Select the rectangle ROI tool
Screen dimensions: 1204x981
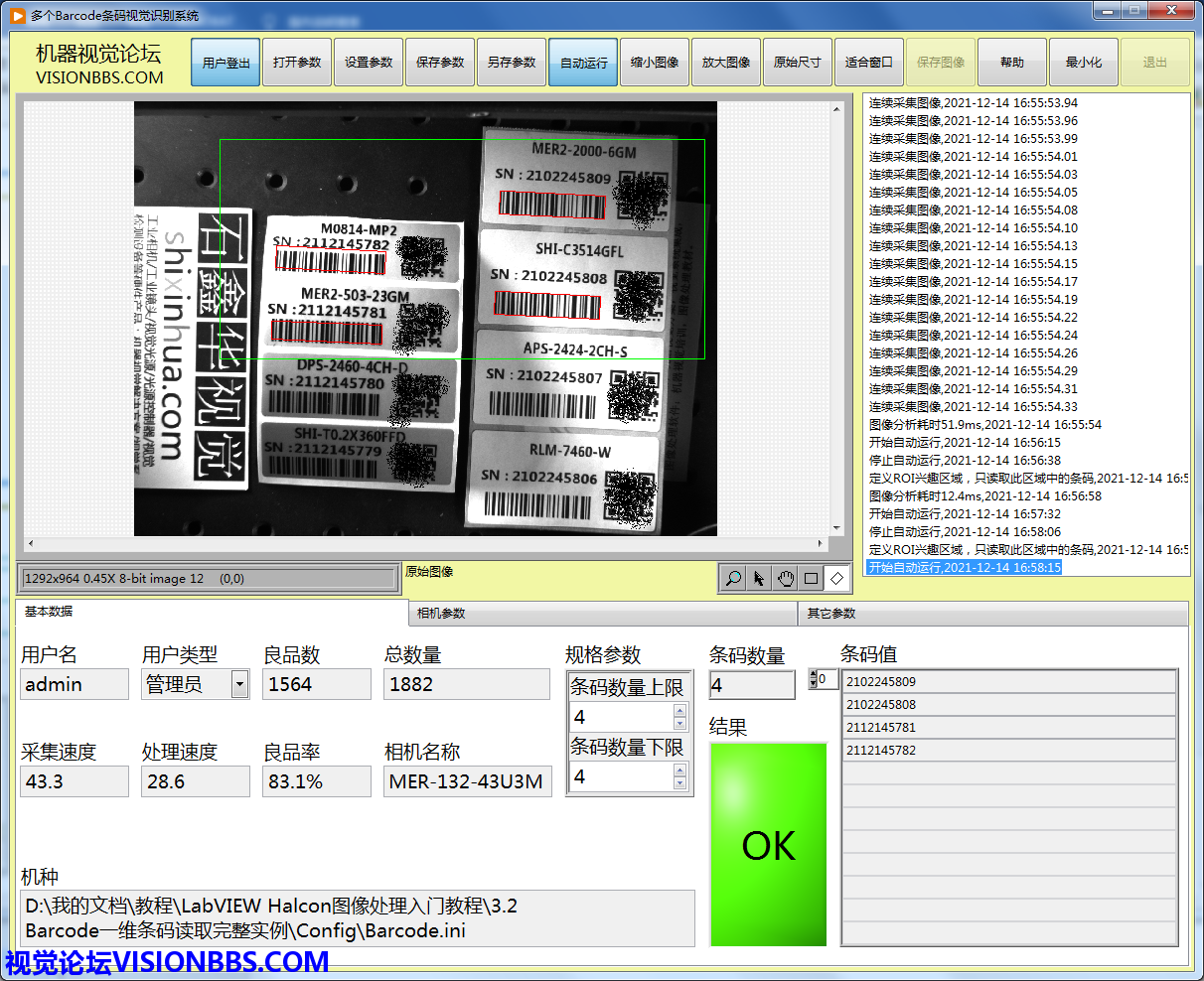(x=811, y=578)
